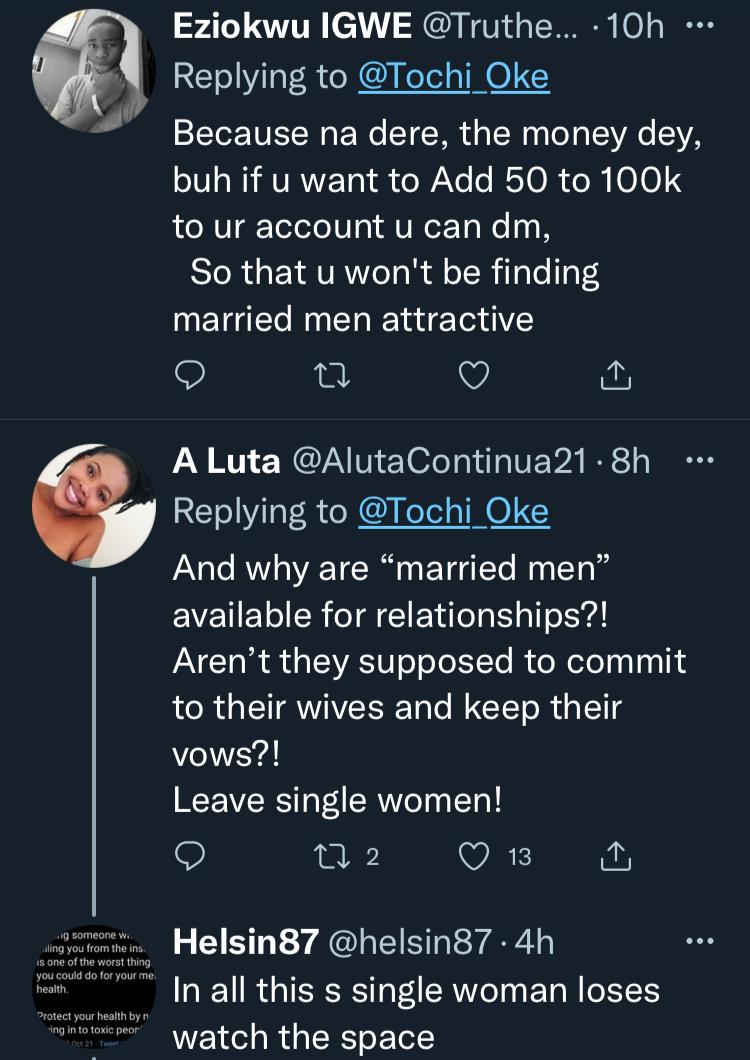
Task: Like A Luta's tweet
Action: point(473,856)
